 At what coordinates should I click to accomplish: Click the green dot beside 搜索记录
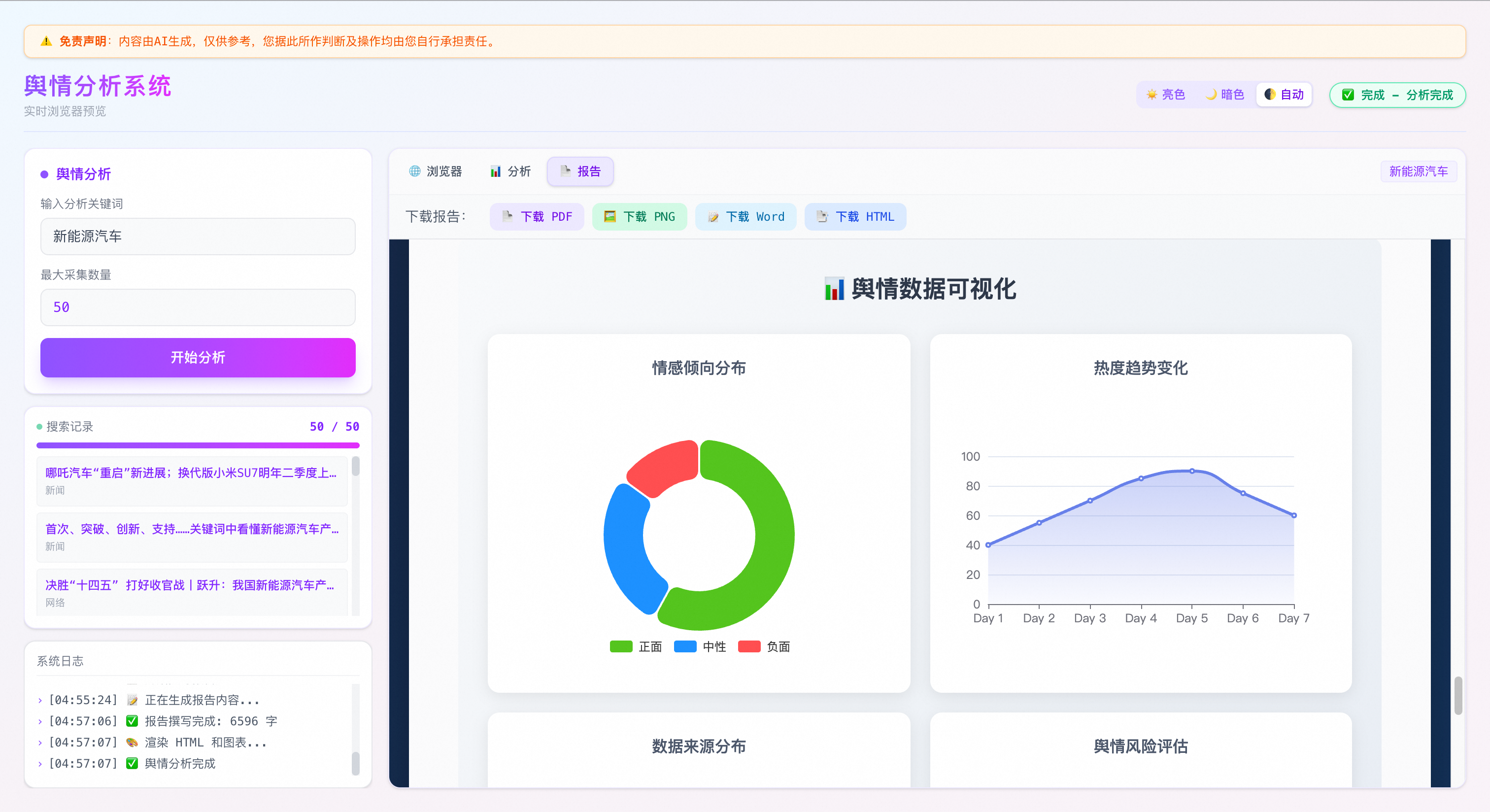point(39,427)
